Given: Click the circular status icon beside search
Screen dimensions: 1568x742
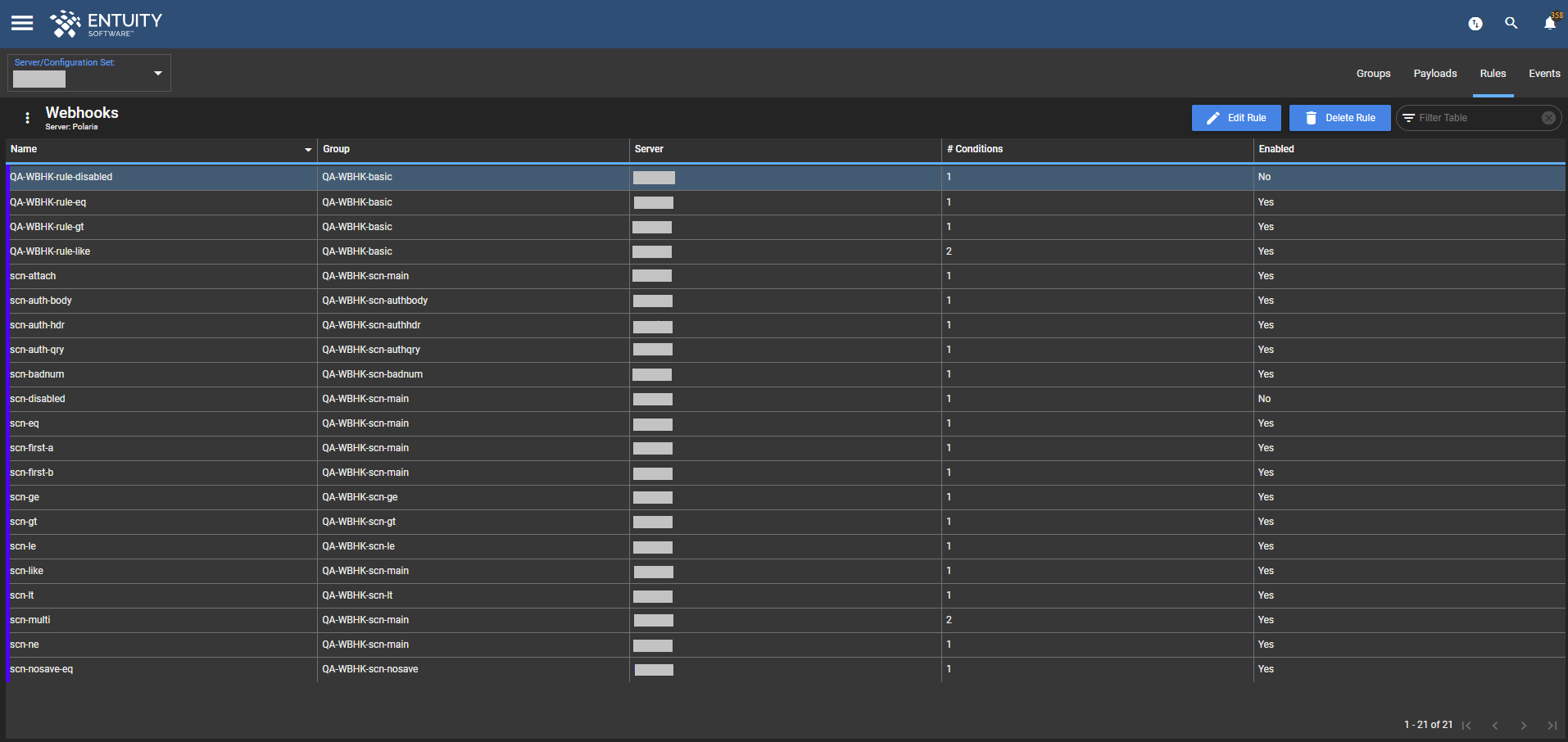Looking at the screenshot, I should point(1475,24).
